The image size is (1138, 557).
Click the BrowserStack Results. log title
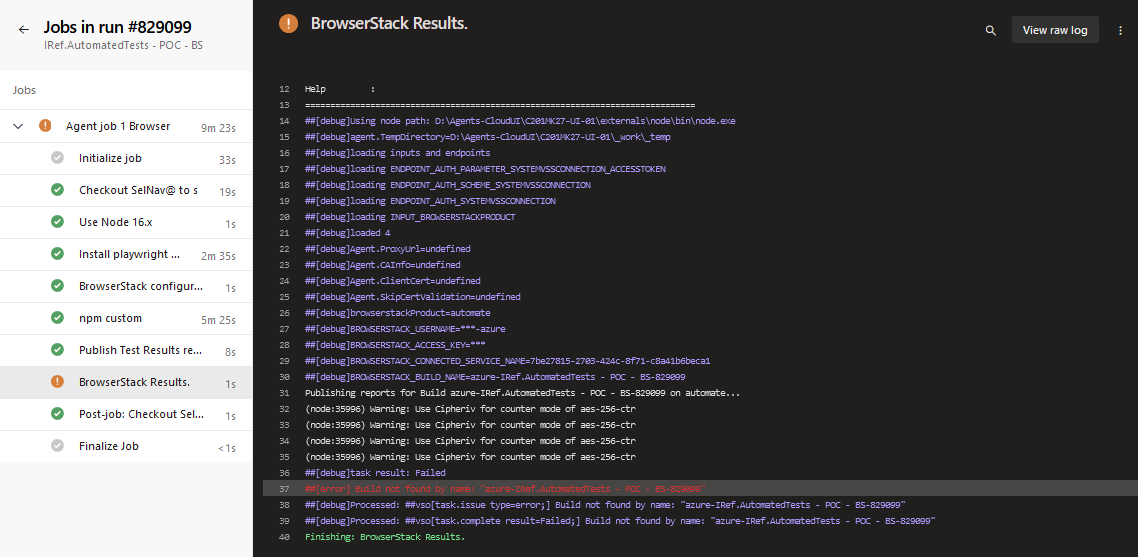(389, 23)
